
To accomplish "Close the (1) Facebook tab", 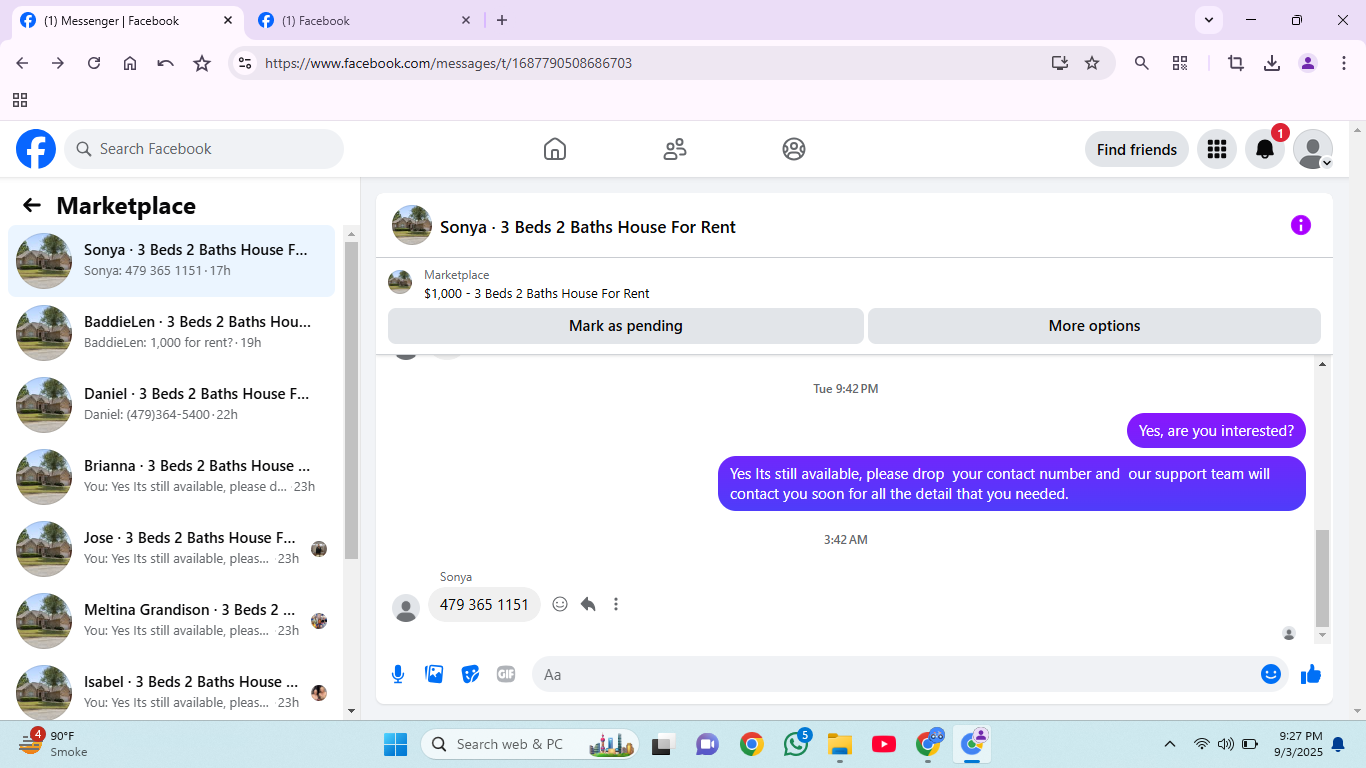I will click(x=466, y=20).
